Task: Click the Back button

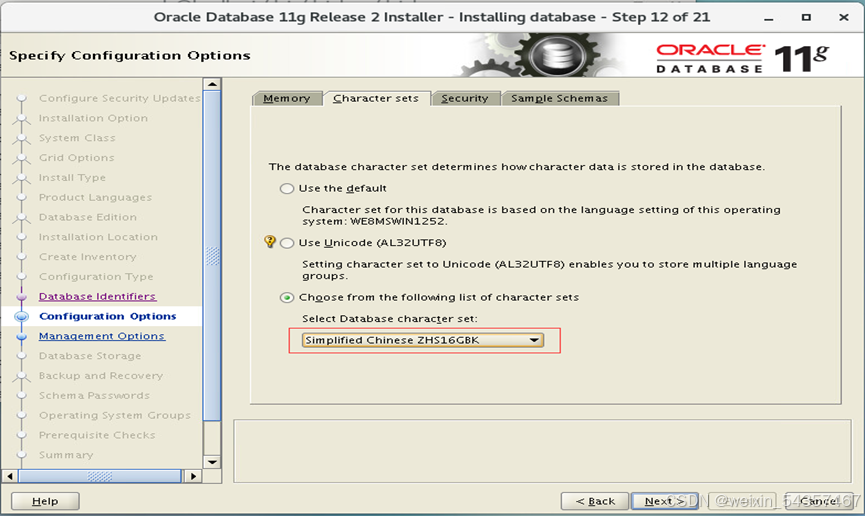Action: tap(595, 501)
